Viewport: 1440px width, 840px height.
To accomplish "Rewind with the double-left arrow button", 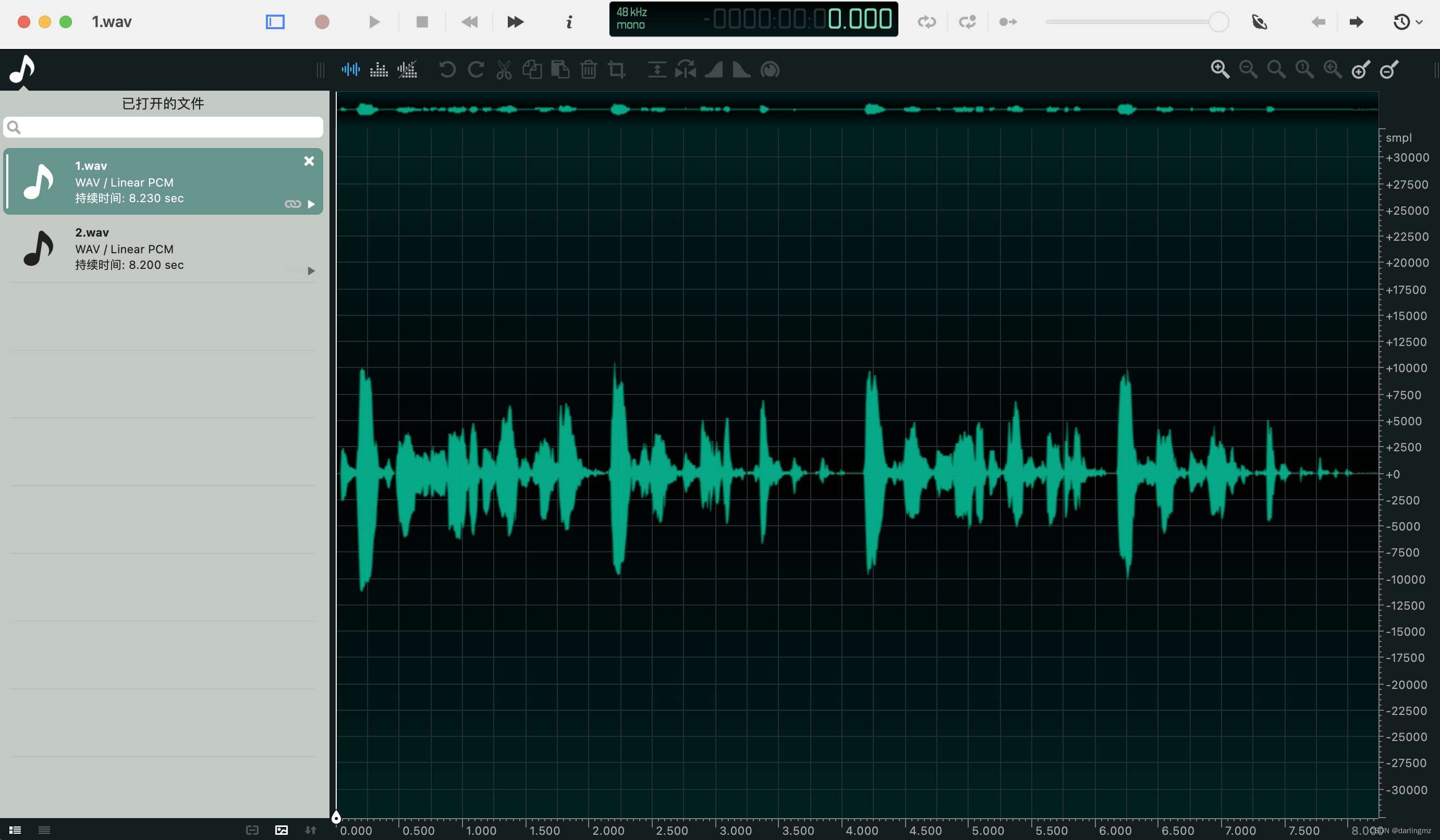I will 469,22.
